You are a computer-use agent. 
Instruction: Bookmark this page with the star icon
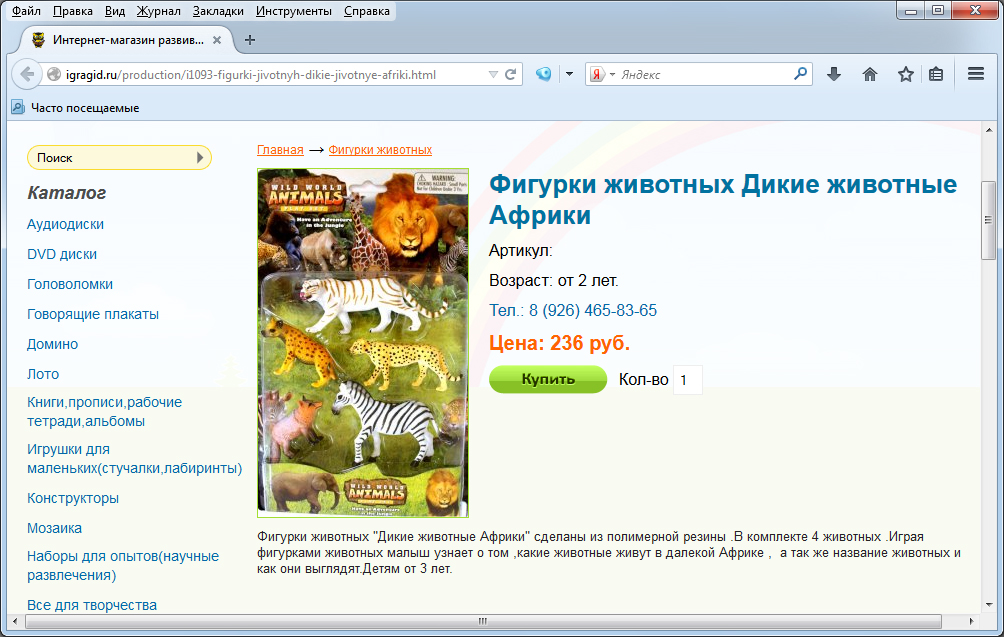[905, 74]
